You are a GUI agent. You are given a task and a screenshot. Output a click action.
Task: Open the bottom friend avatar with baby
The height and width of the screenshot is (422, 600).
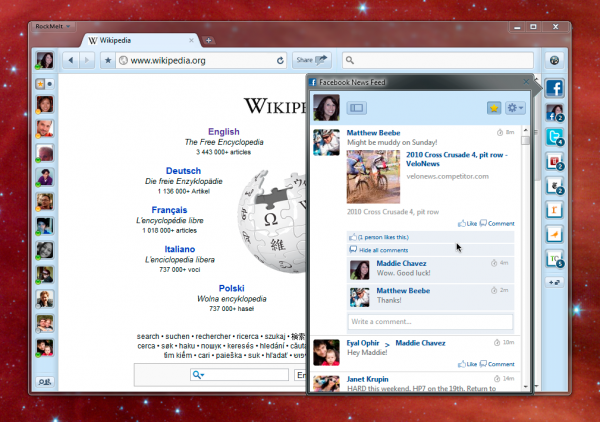point(45,348)
